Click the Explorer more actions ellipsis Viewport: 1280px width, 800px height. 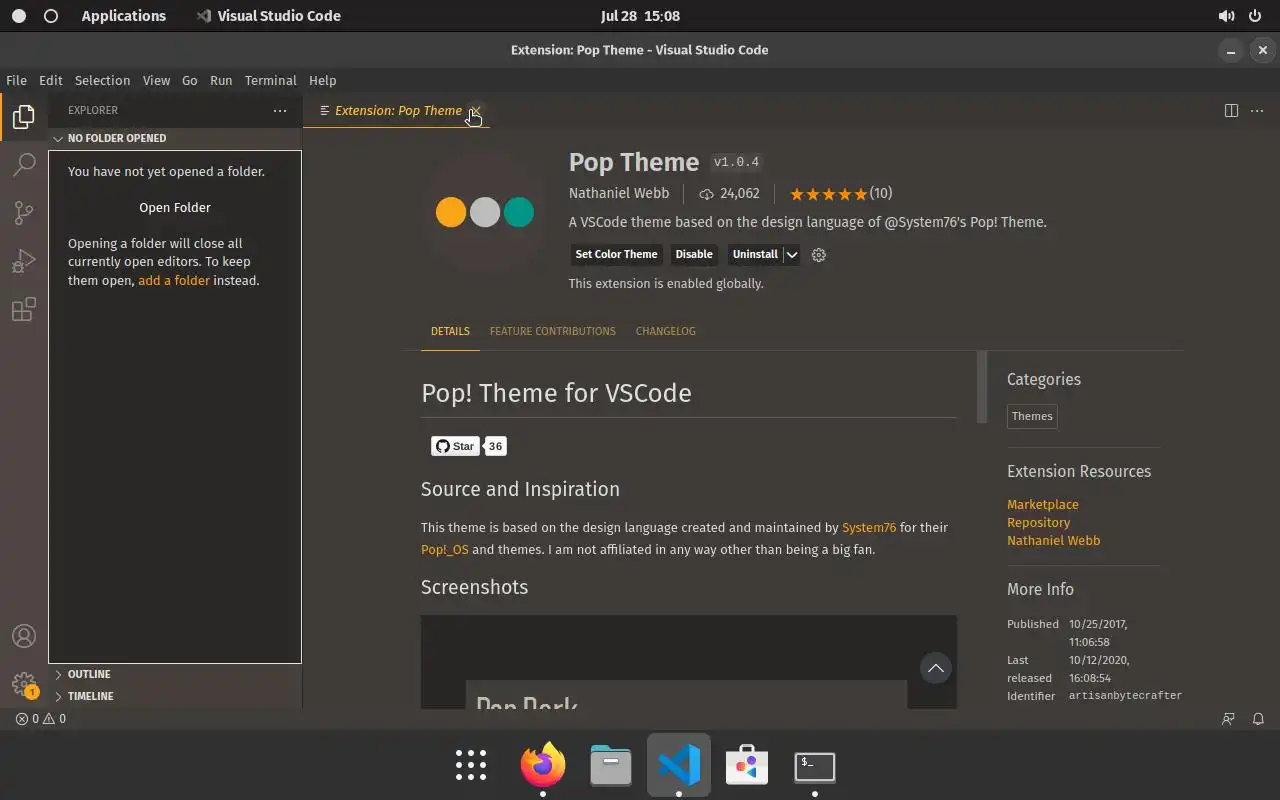click(280, 111)
